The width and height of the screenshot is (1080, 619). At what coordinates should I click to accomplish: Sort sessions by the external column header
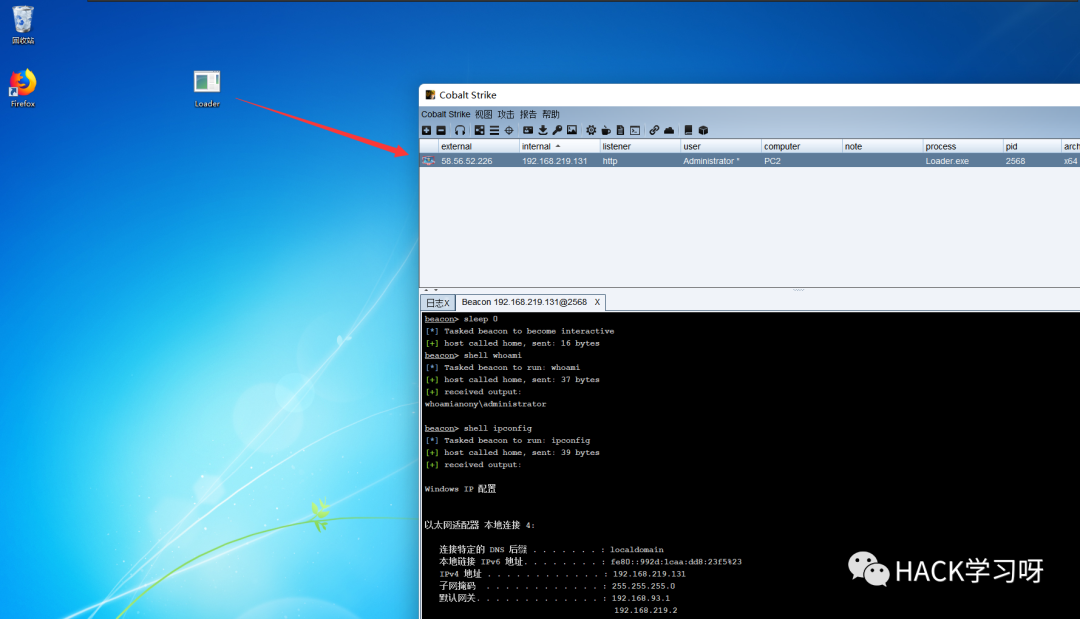click(x=479, y=146)
